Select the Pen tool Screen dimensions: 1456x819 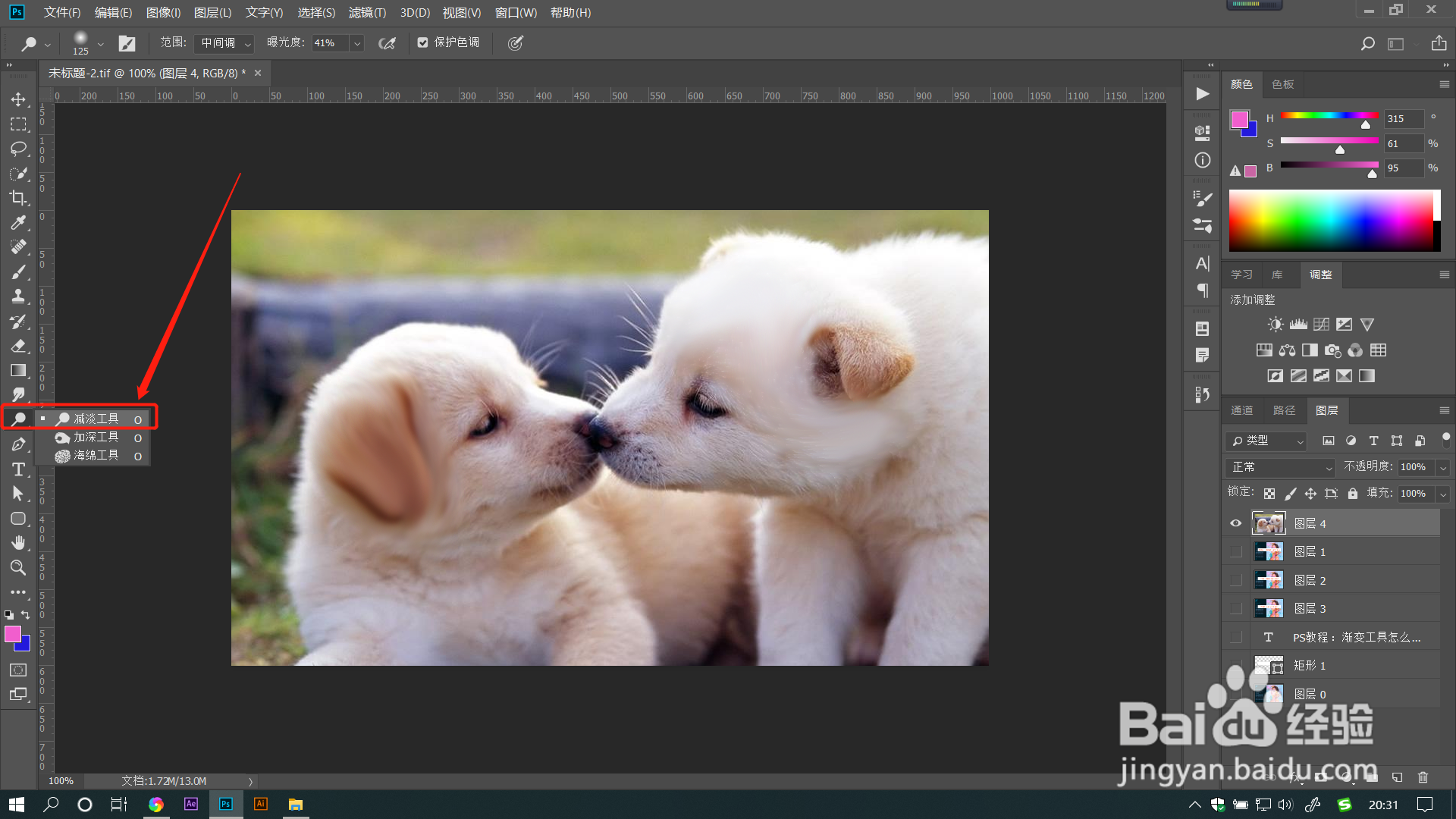[18, 444]
